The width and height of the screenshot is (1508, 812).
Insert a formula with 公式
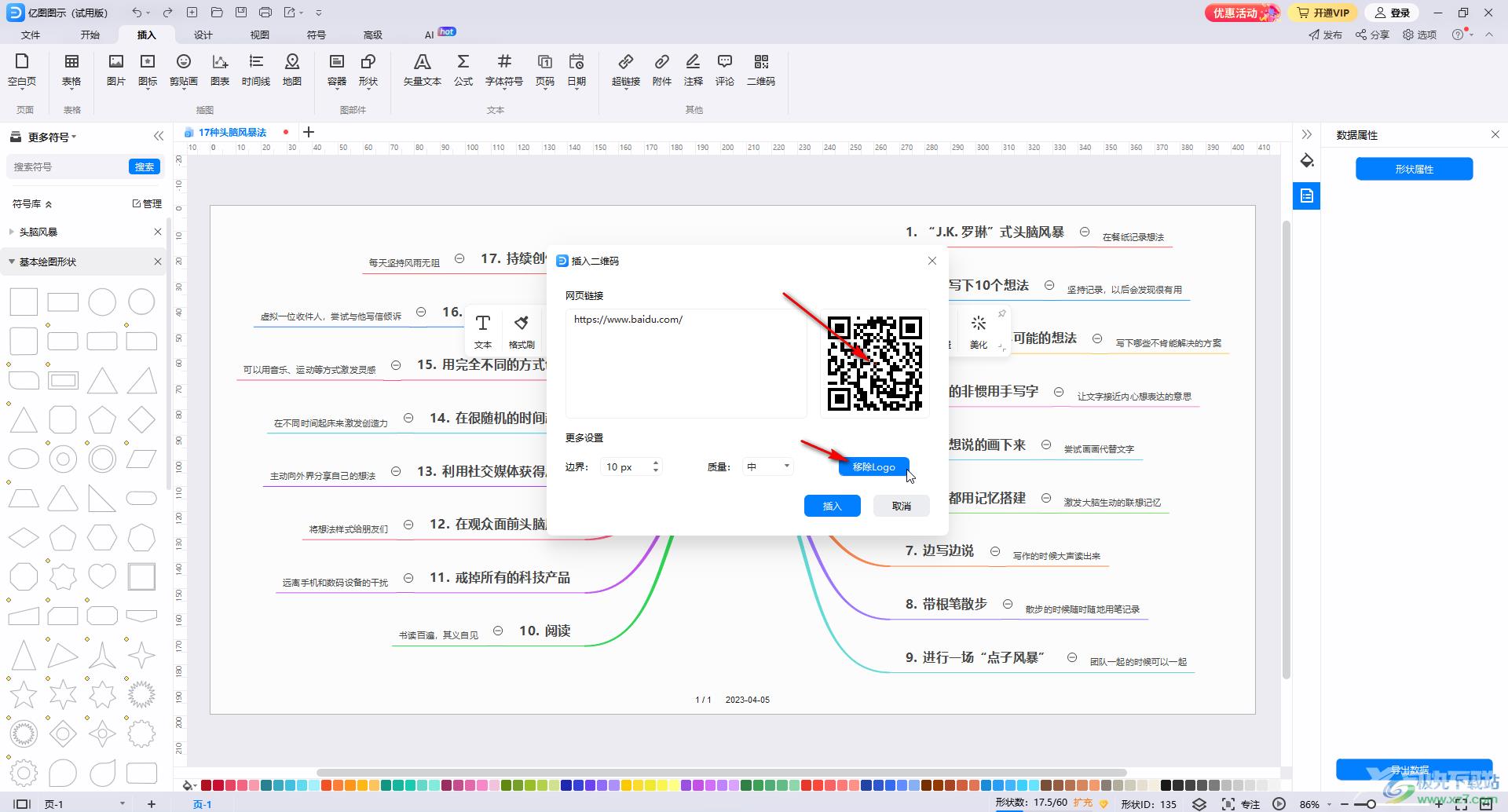click(463, 70)
